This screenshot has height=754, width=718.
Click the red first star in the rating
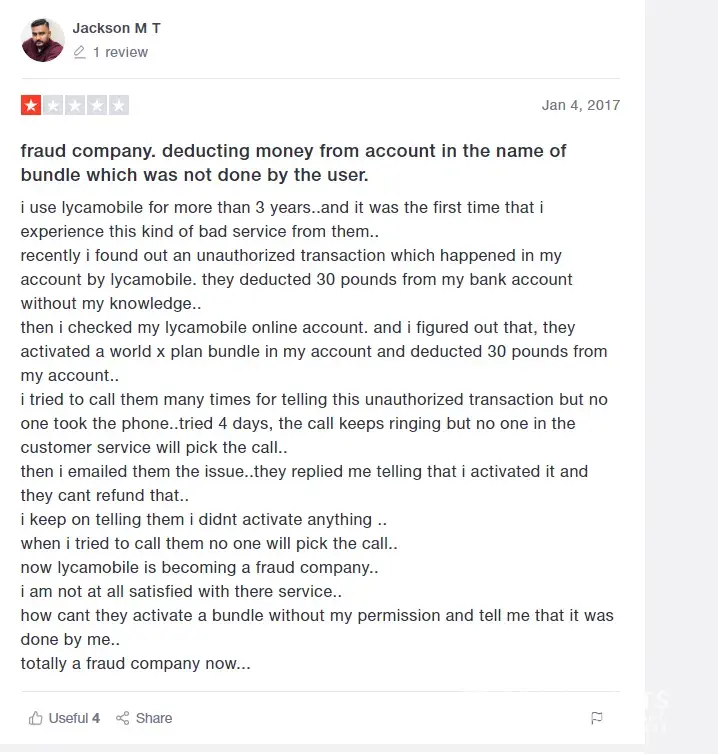point(31,105)
